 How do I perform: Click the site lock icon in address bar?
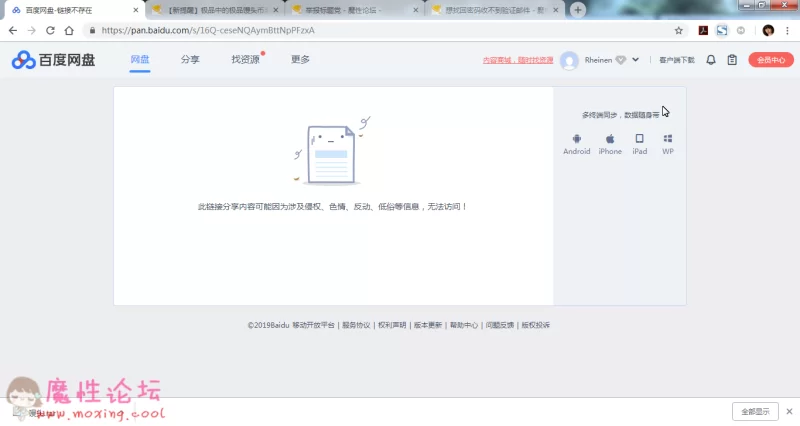tap(92, 31)
